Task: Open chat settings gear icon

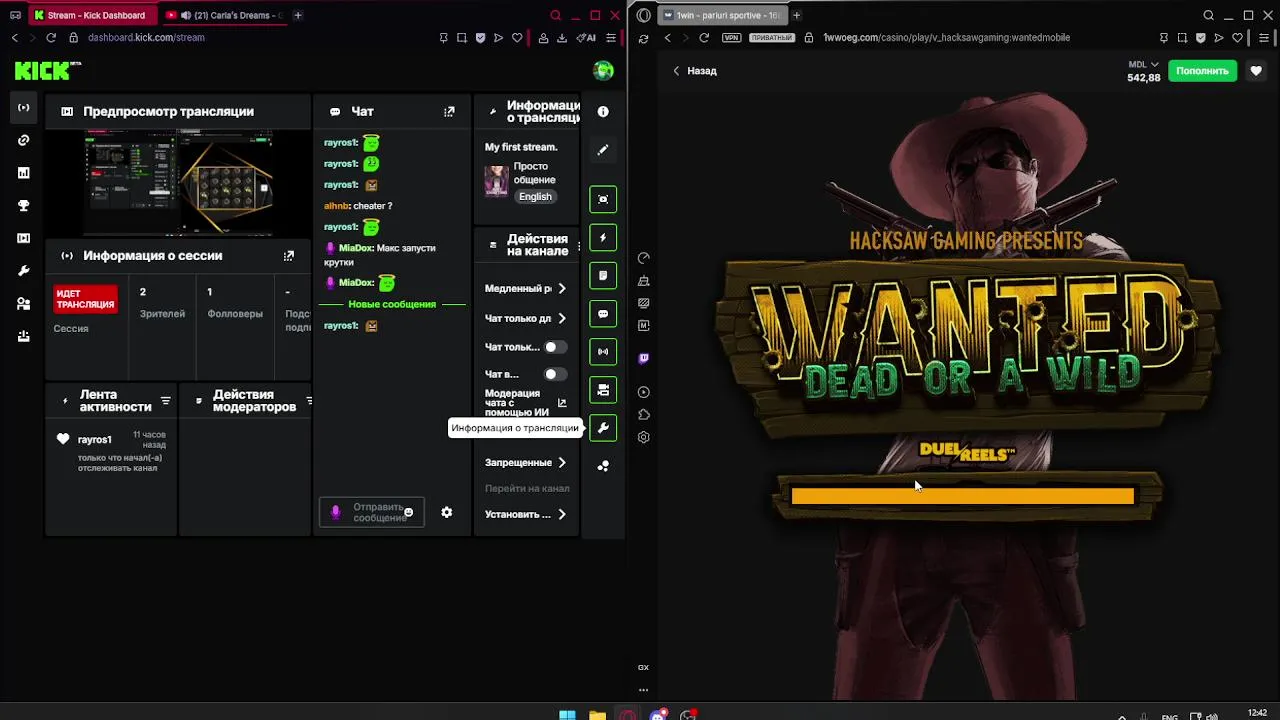Action: coord(447,512)
